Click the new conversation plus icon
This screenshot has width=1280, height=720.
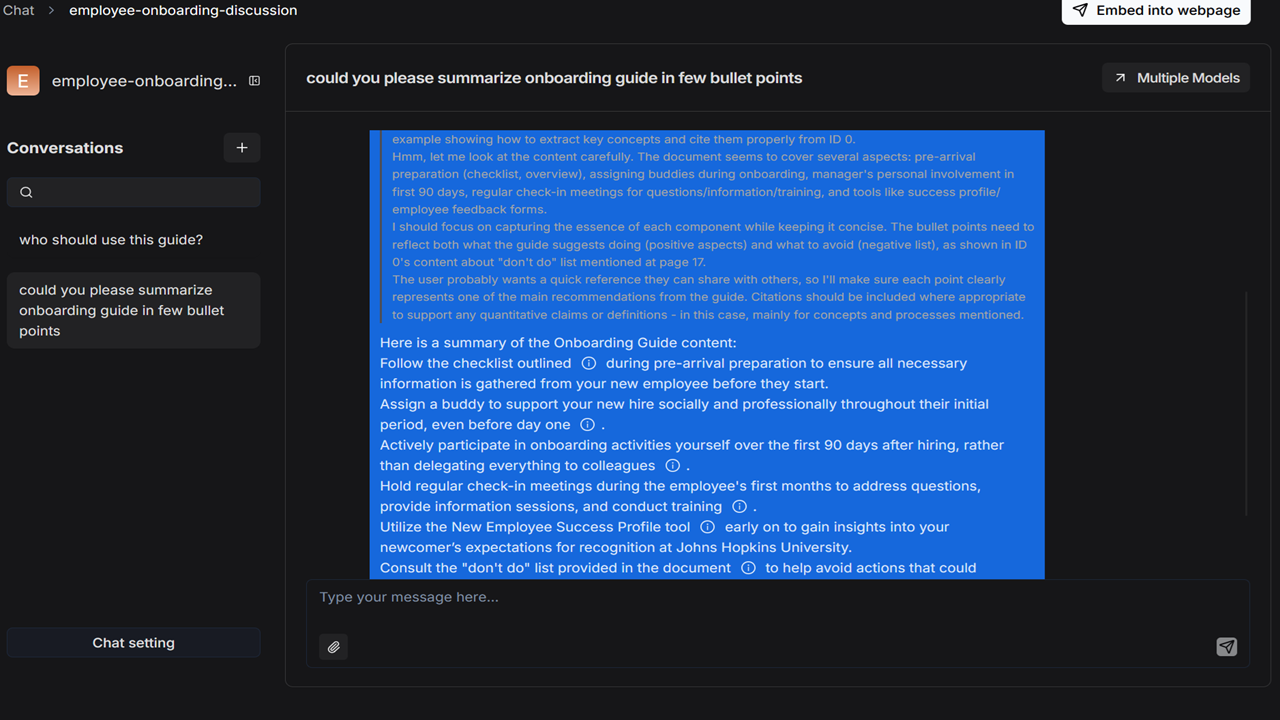(242, 148)
